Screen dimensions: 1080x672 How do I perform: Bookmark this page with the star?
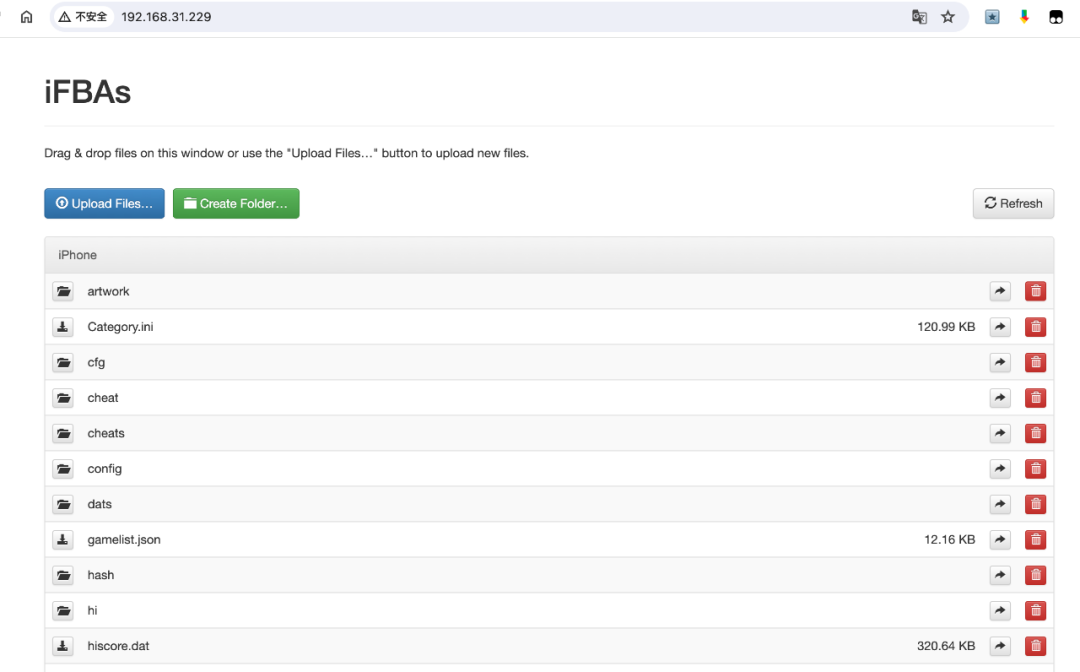pyautogui.click(x=948, y=17)
